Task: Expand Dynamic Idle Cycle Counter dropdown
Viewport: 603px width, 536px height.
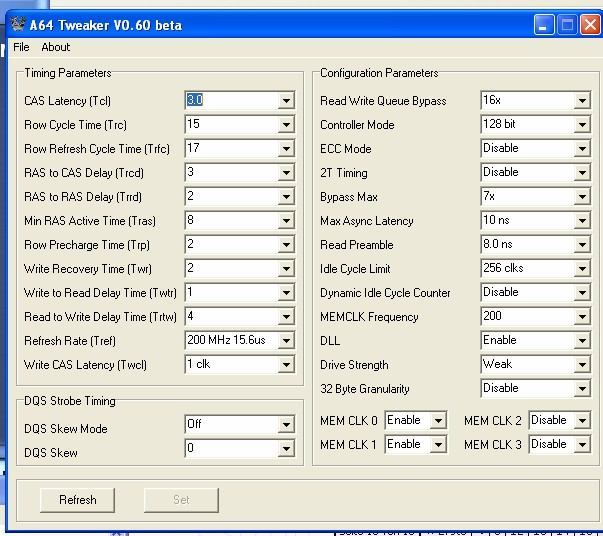Action: point(582,293)
